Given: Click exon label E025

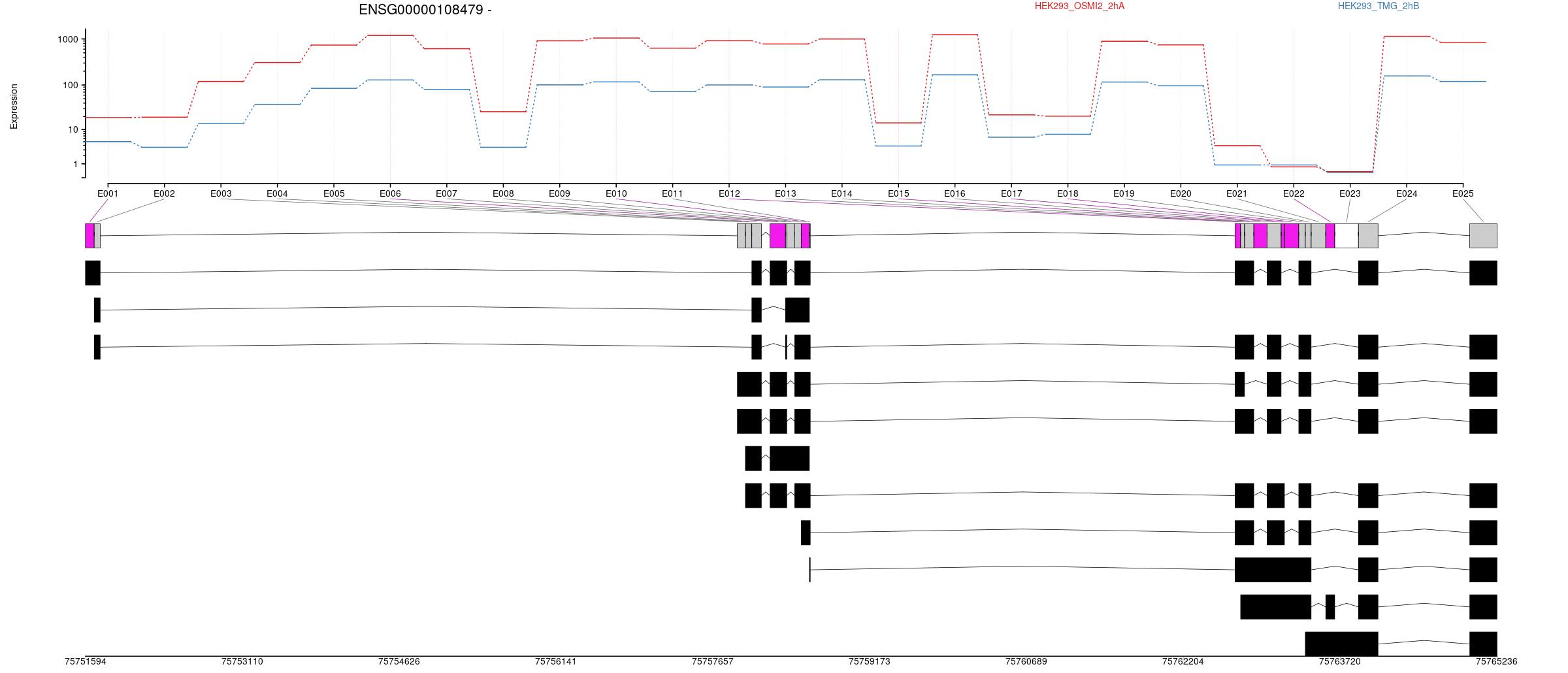Looking at the screenshot, I should (1463, 193).
